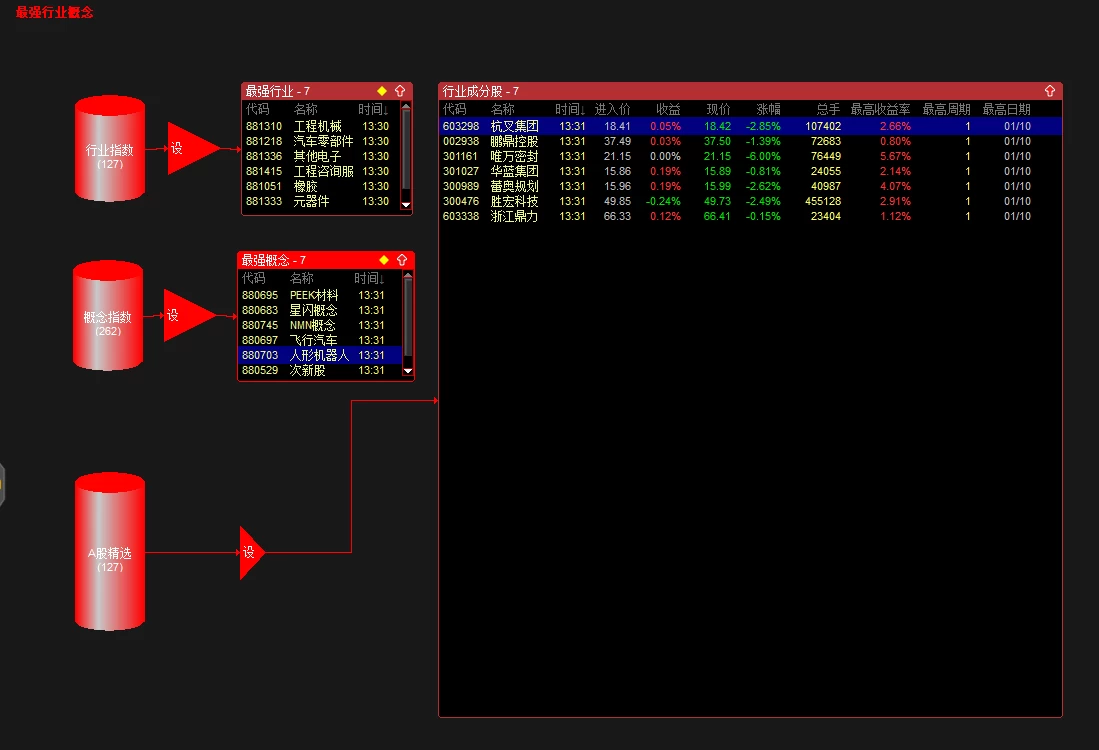1099x750 pixels.
Task: Sort 最强概念 list by 时间 column
Action: (369, 278)
